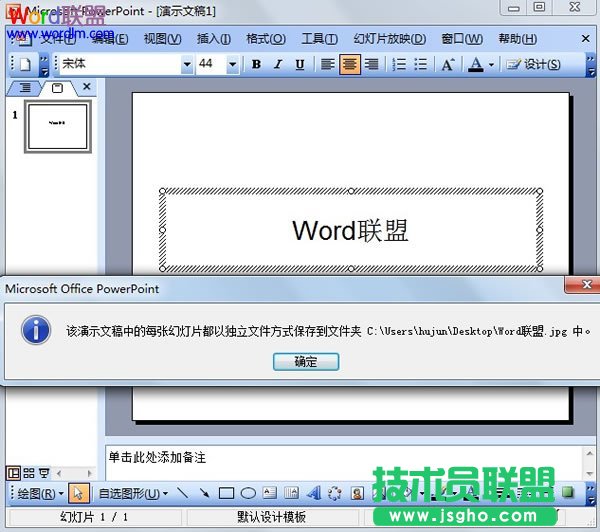Select the Line drawing tool
The height and width of the screenshot is (532, 600).
point(183,493)
